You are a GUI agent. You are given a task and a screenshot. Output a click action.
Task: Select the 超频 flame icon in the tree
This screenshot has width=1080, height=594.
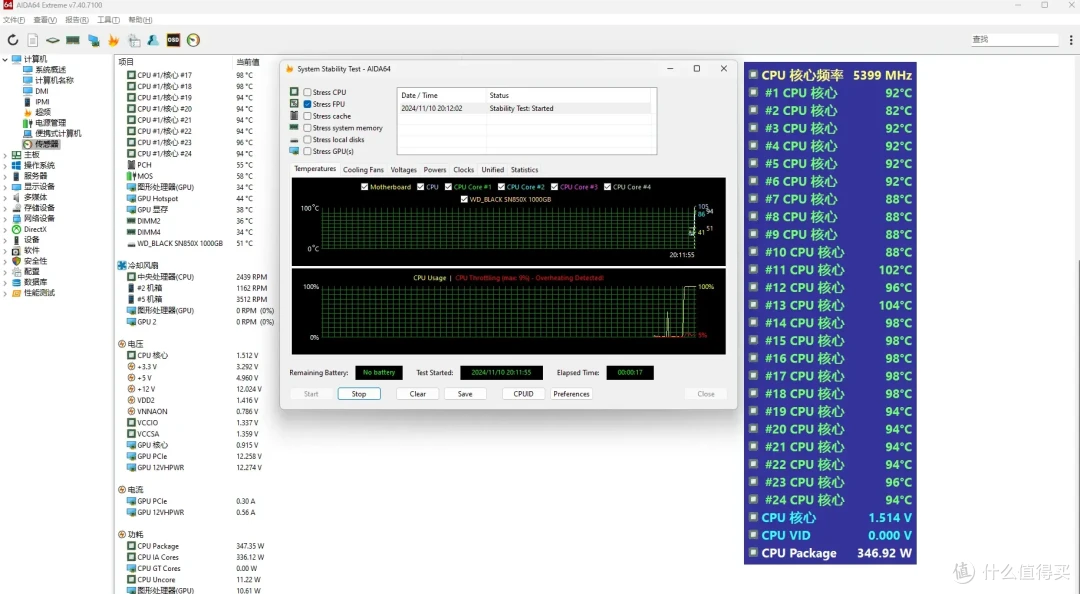tap(28, 112)
